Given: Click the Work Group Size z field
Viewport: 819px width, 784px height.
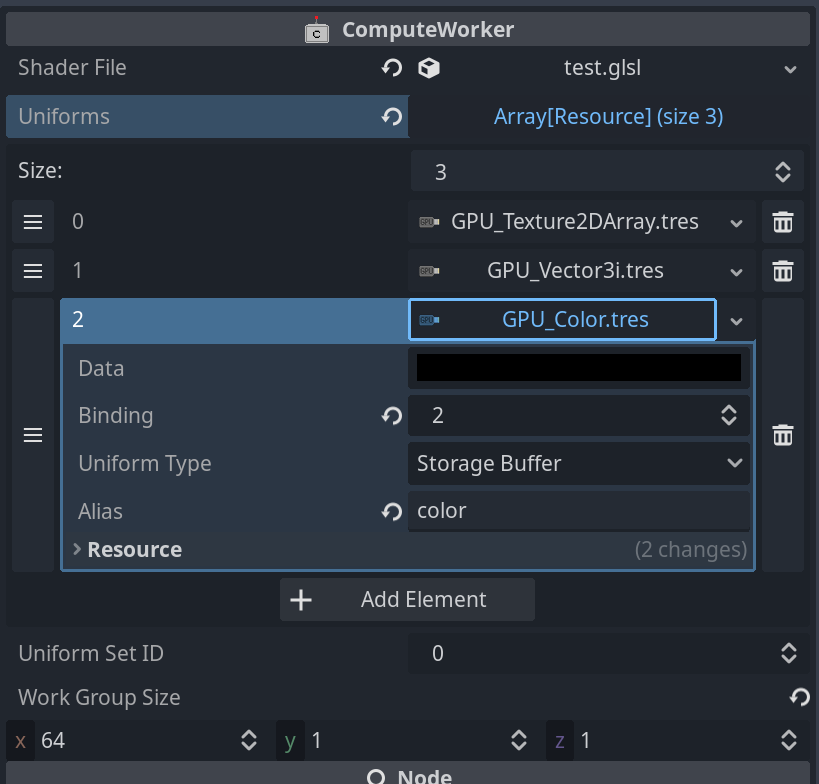Looking at the screenshot, I should pyautogui.click(x=676, y=741).
